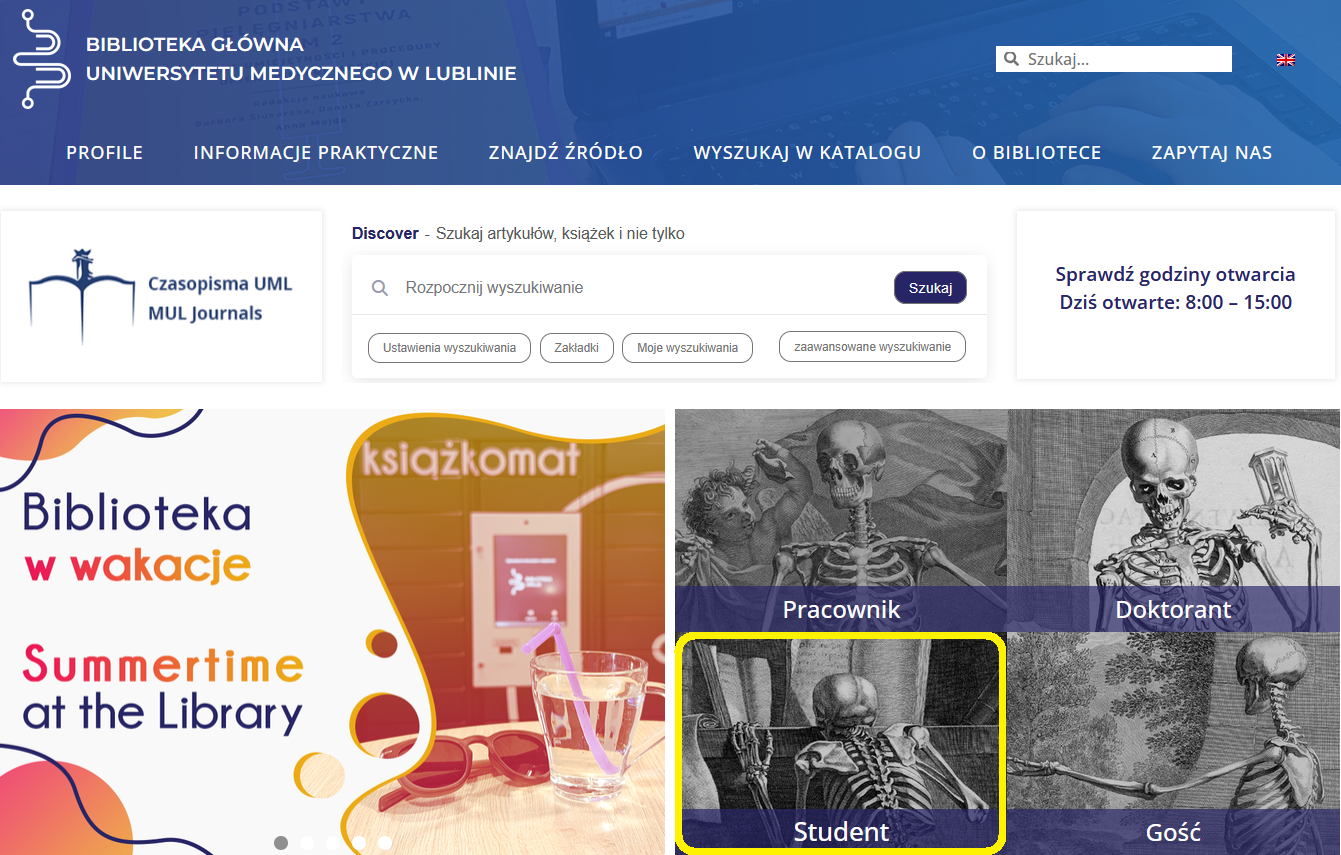This screenshot has width=1341, height=855.
Task: Select the second carousel dot
Action: [x=307, y=843]
